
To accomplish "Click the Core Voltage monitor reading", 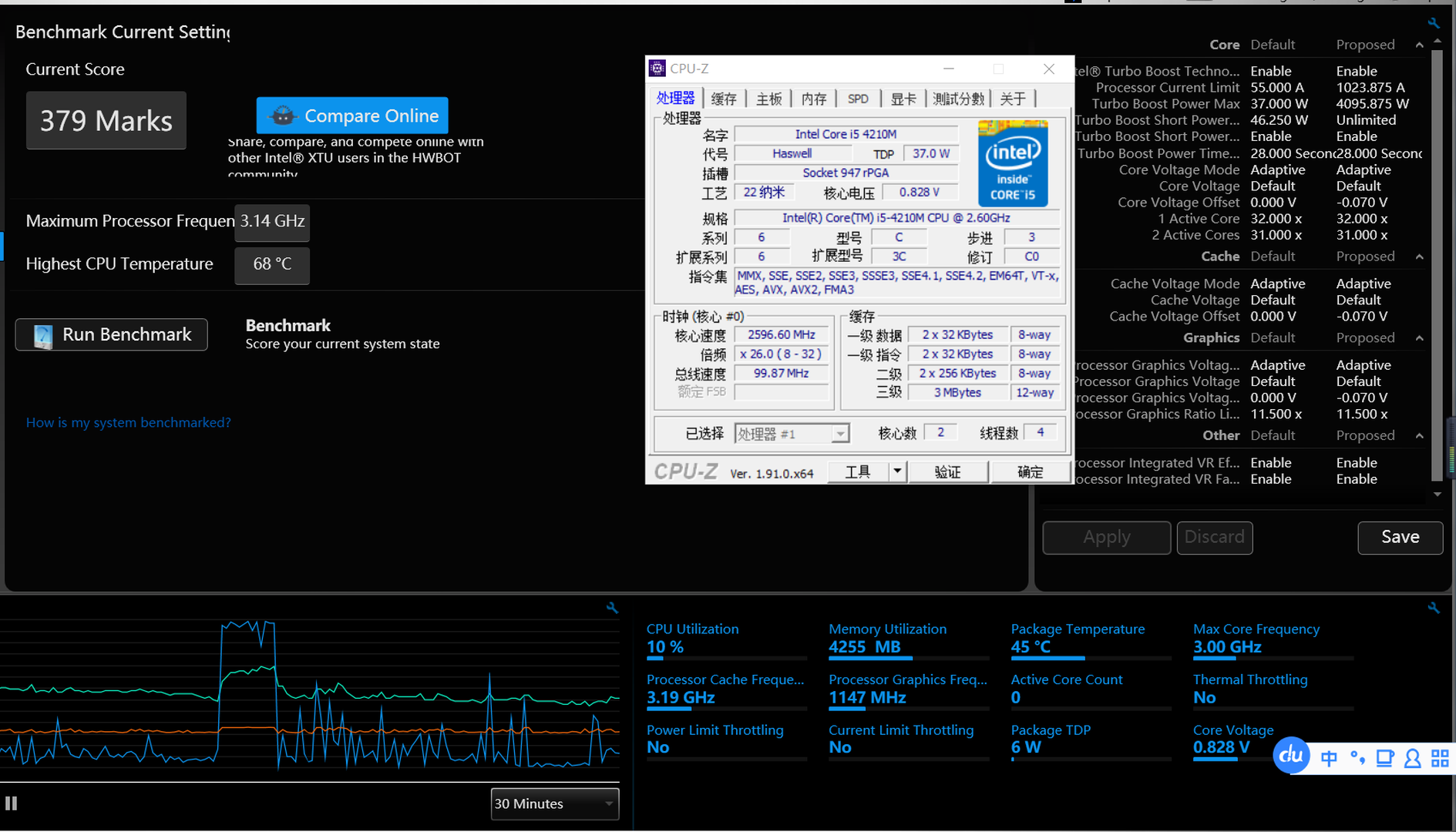I will point(1222,747).
